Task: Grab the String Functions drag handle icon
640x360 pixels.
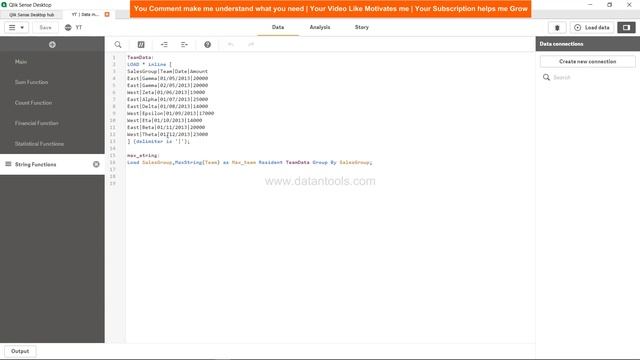Action: (x=8, y=164)
